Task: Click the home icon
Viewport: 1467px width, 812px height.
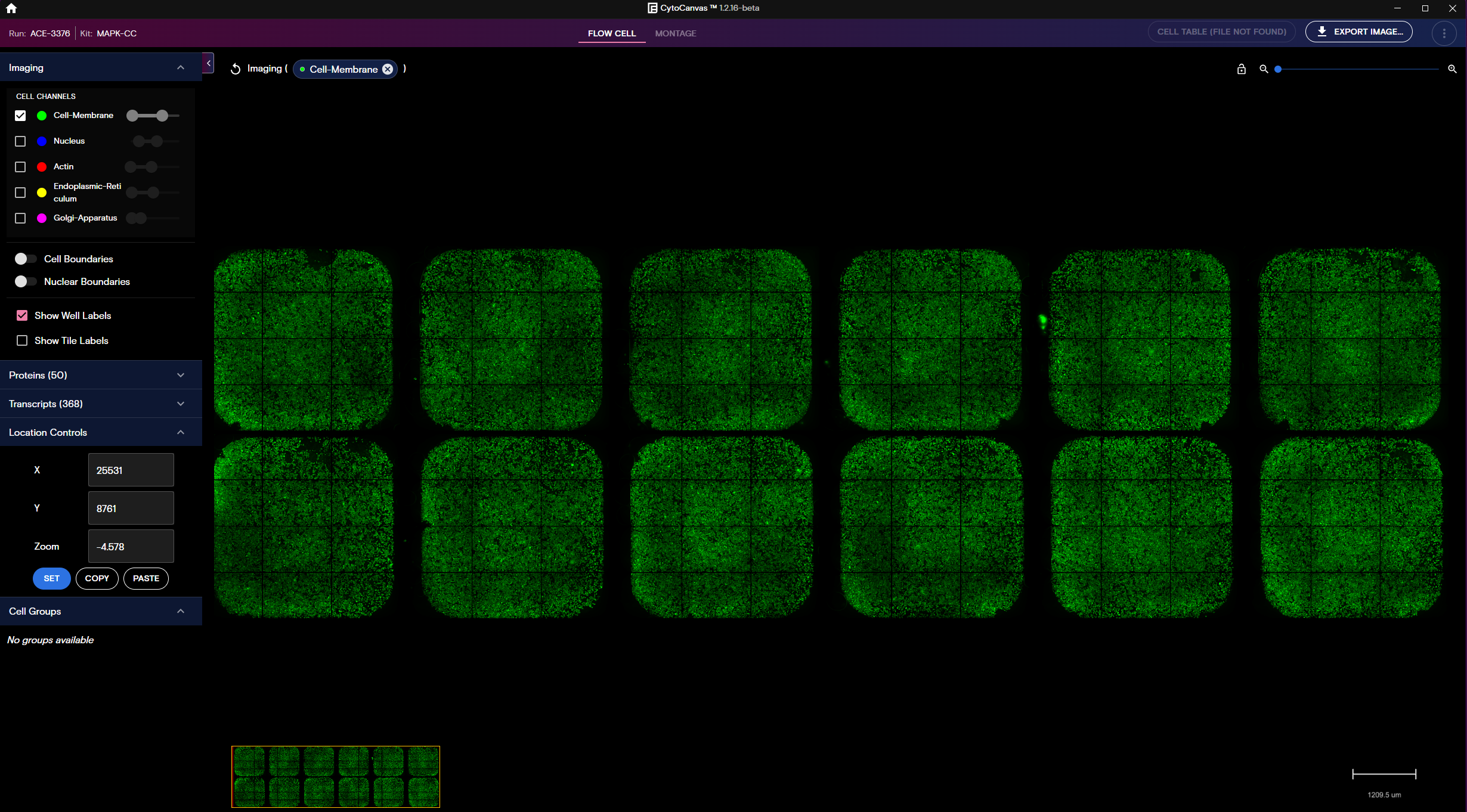Action: point(11,8)
